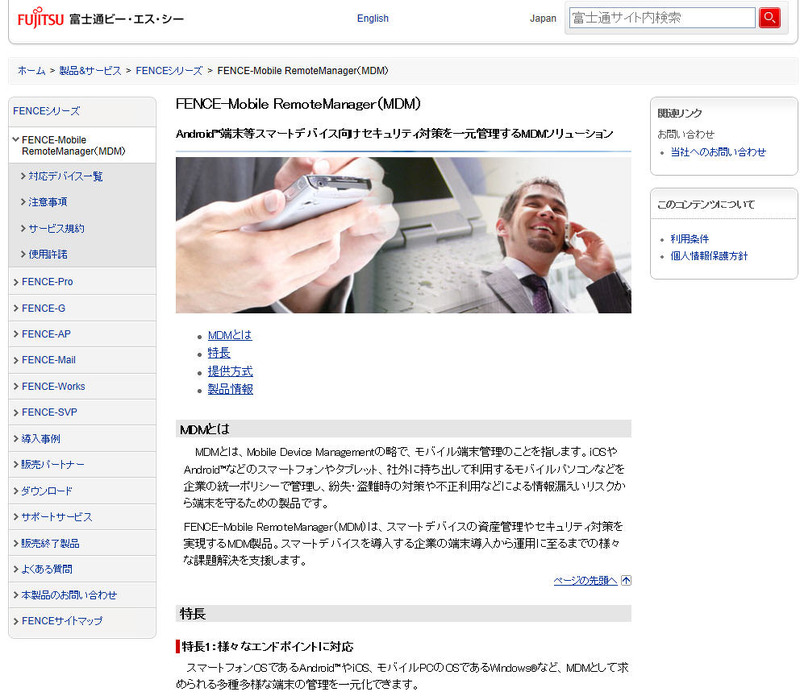Switch site language to English
Screen dimensions: 800x696
(x=373, y=18)
